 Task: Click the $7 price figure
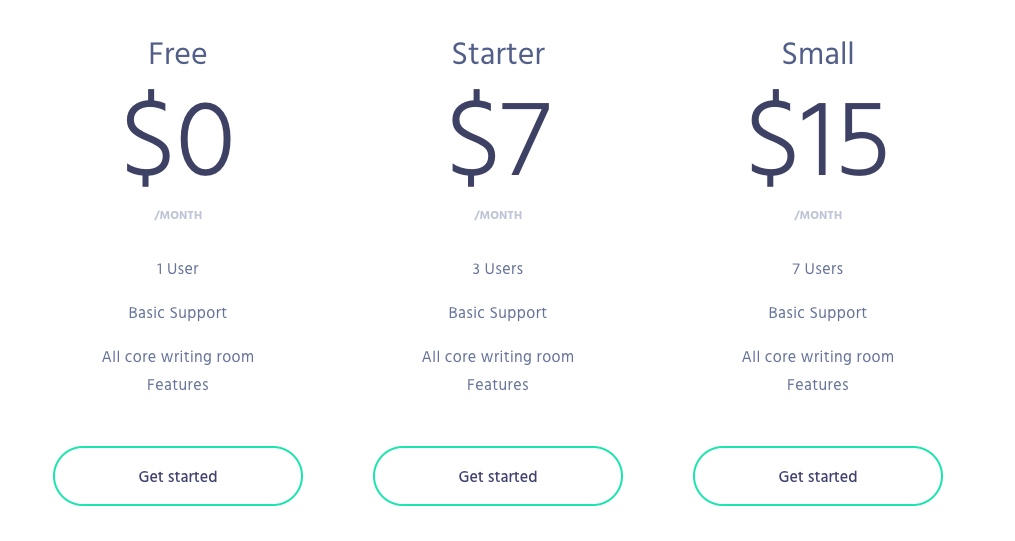(499, 138)
